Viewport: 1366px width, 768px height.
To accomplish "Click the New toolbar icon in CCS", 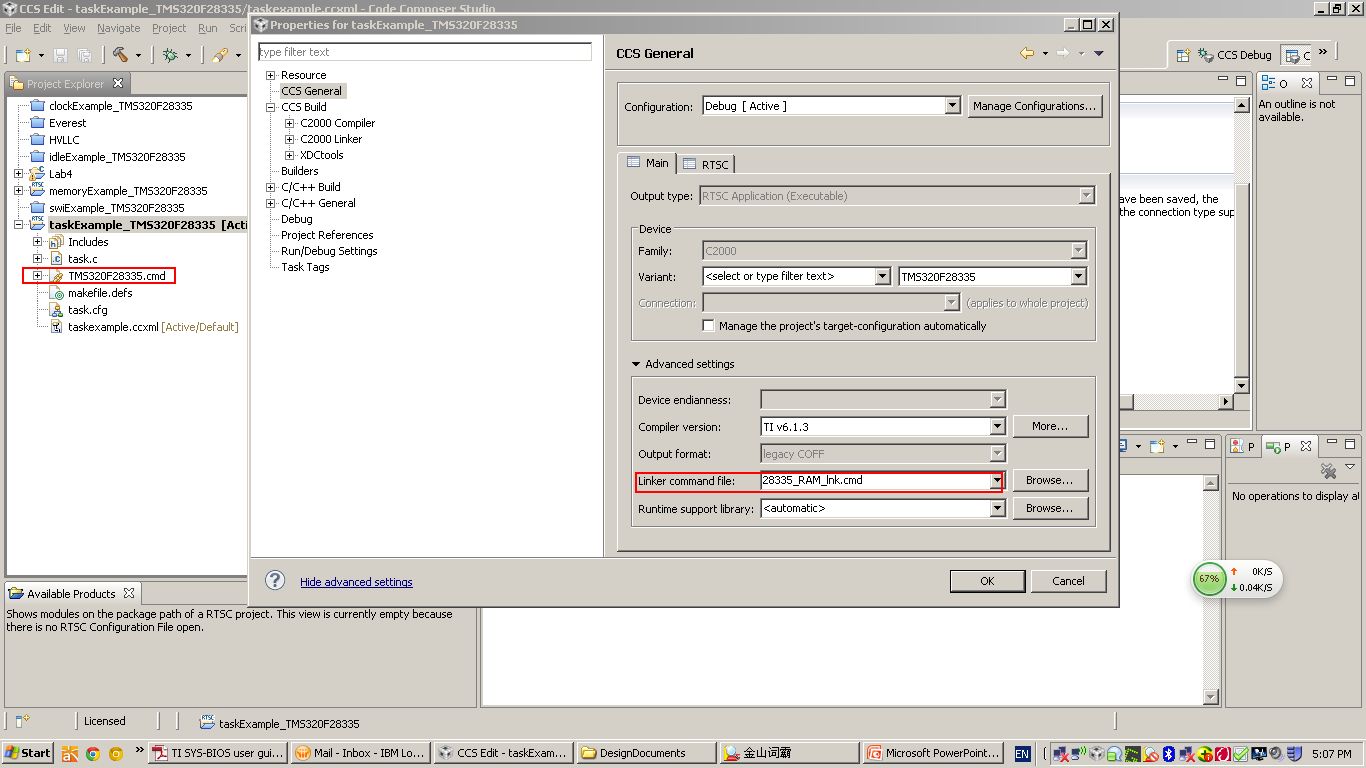I will 22,55.
